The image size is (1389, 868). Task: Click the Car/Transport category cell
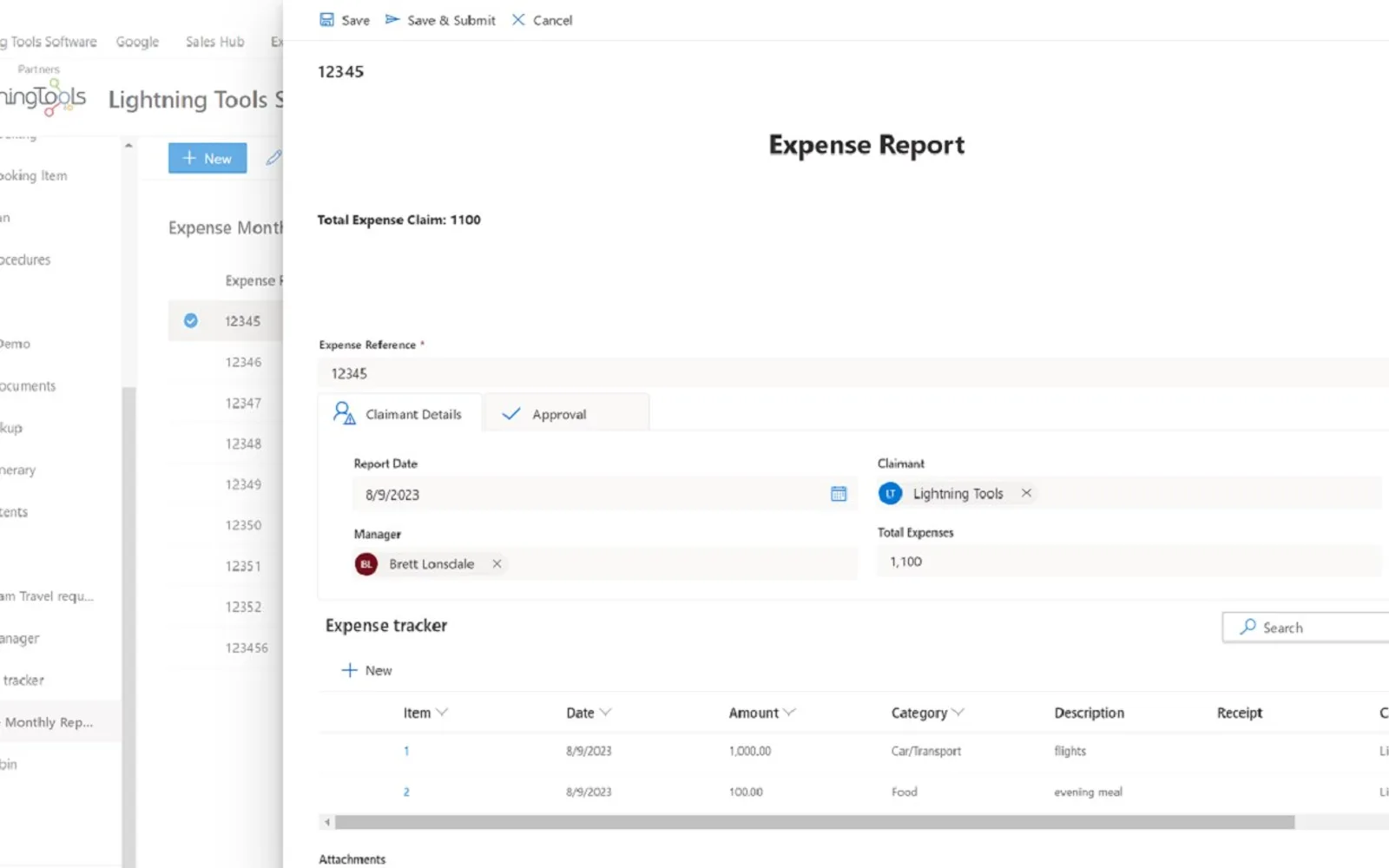(x=926, y=751)
